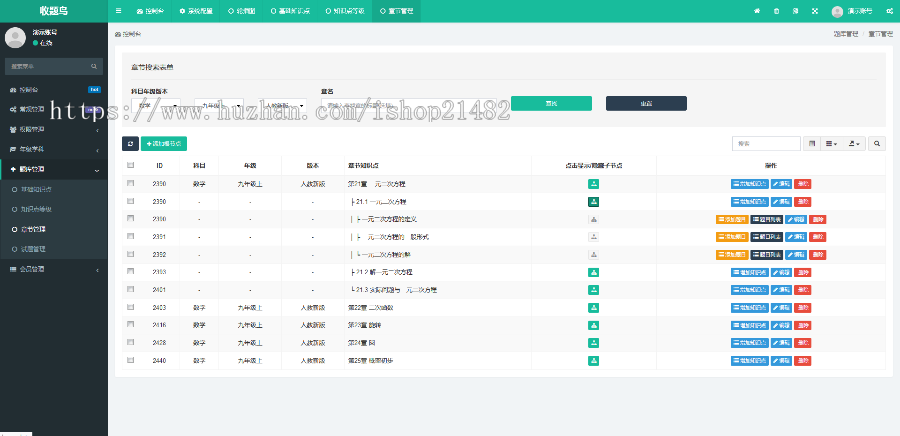
Task: Collapse the 题库管理 sidebar menu
Action: [x=53, y=170]
